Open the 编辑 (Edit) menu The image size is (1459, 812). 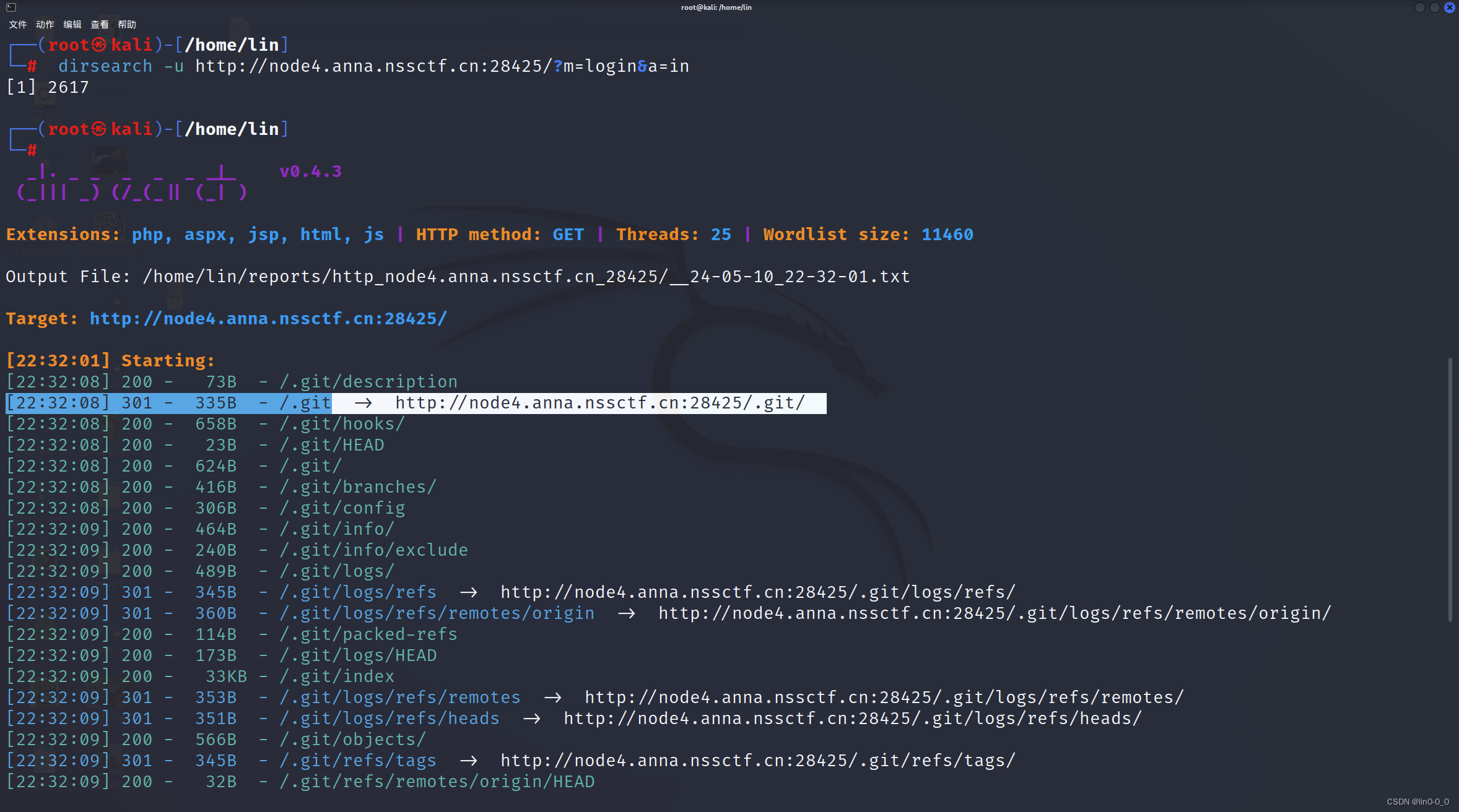pos(72,25)
